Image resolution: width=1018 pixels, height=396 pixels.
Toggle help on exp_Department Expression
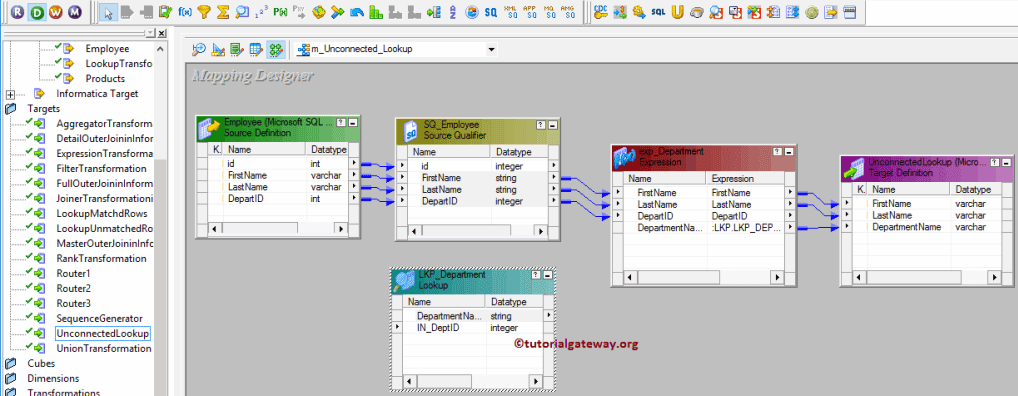[x=778, y=151]
